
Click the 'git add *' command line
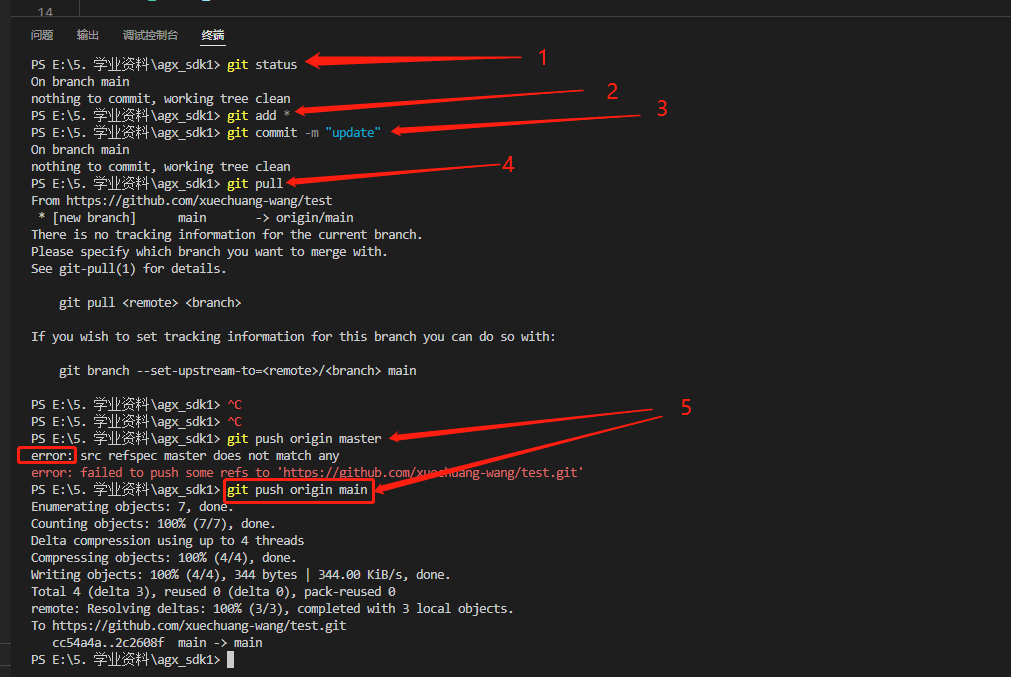pyautogui.click(x=259, y=115)
